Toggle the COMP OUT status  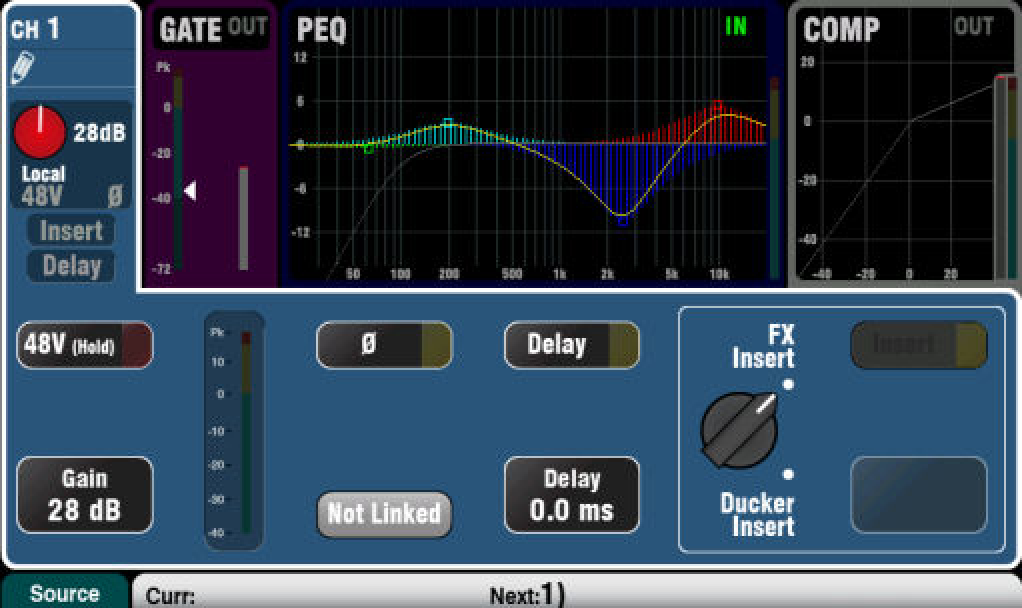[974, 27]
